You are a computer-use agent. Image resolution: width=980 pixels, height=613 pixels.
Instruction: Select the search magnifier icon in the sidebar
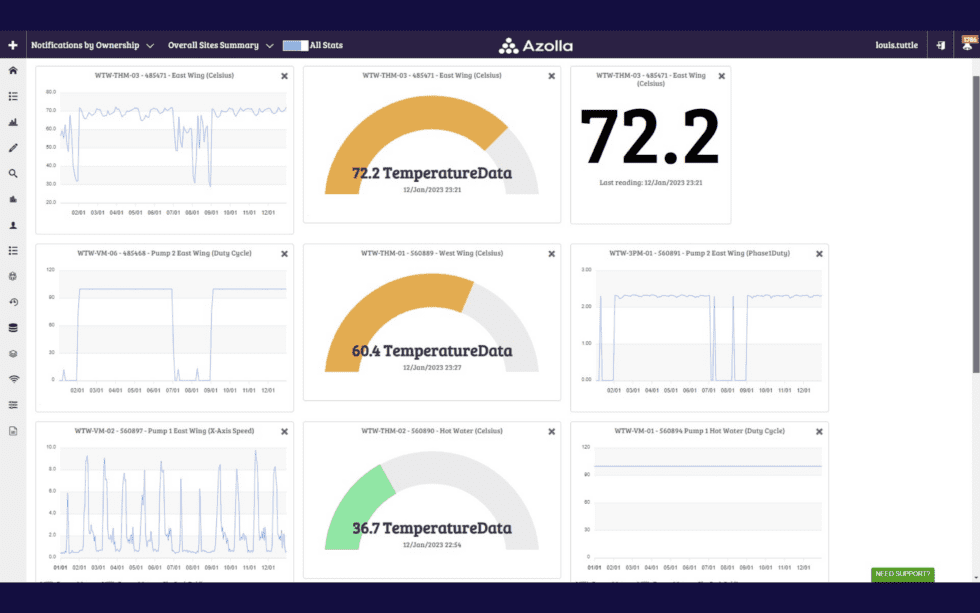pos(12,173)
